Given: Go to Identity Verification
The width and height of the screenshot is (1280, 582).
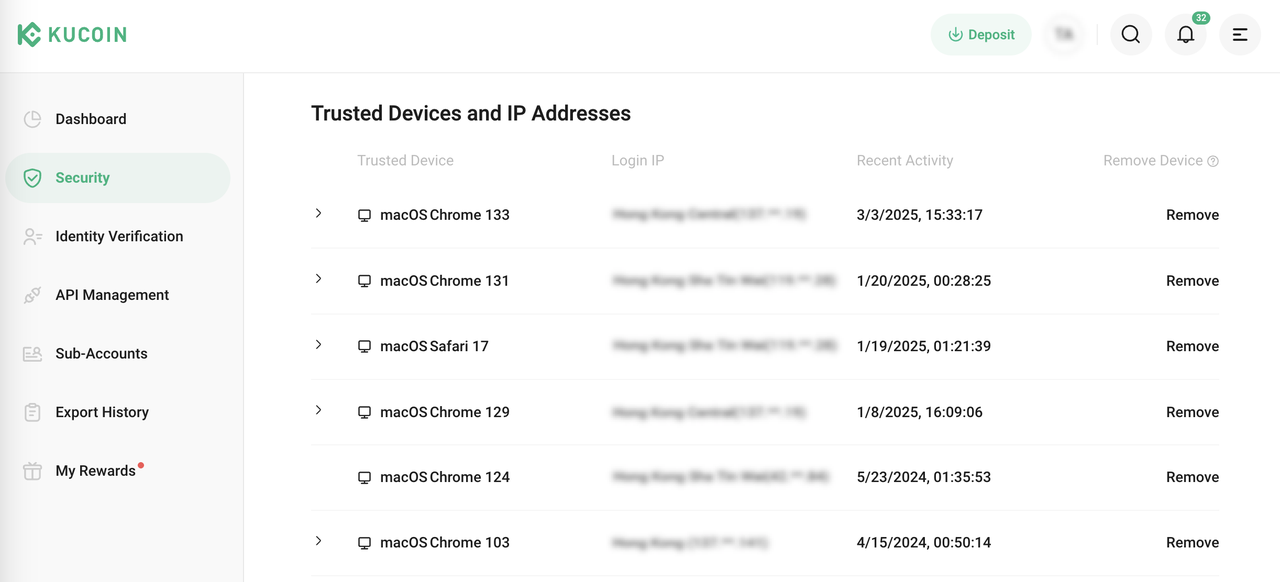Looking at the screenshot, I should point(119,237).
